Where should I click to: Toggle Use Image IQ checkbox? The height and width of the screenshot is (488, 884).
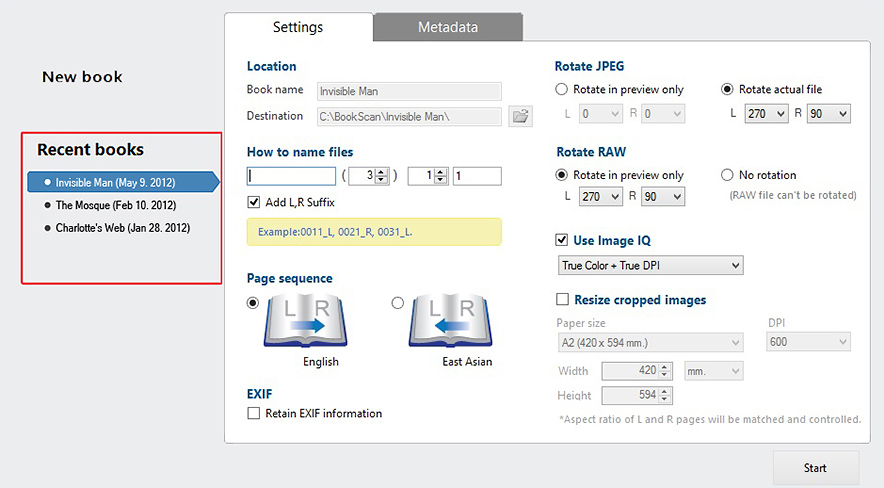click(x=562, y=240)
